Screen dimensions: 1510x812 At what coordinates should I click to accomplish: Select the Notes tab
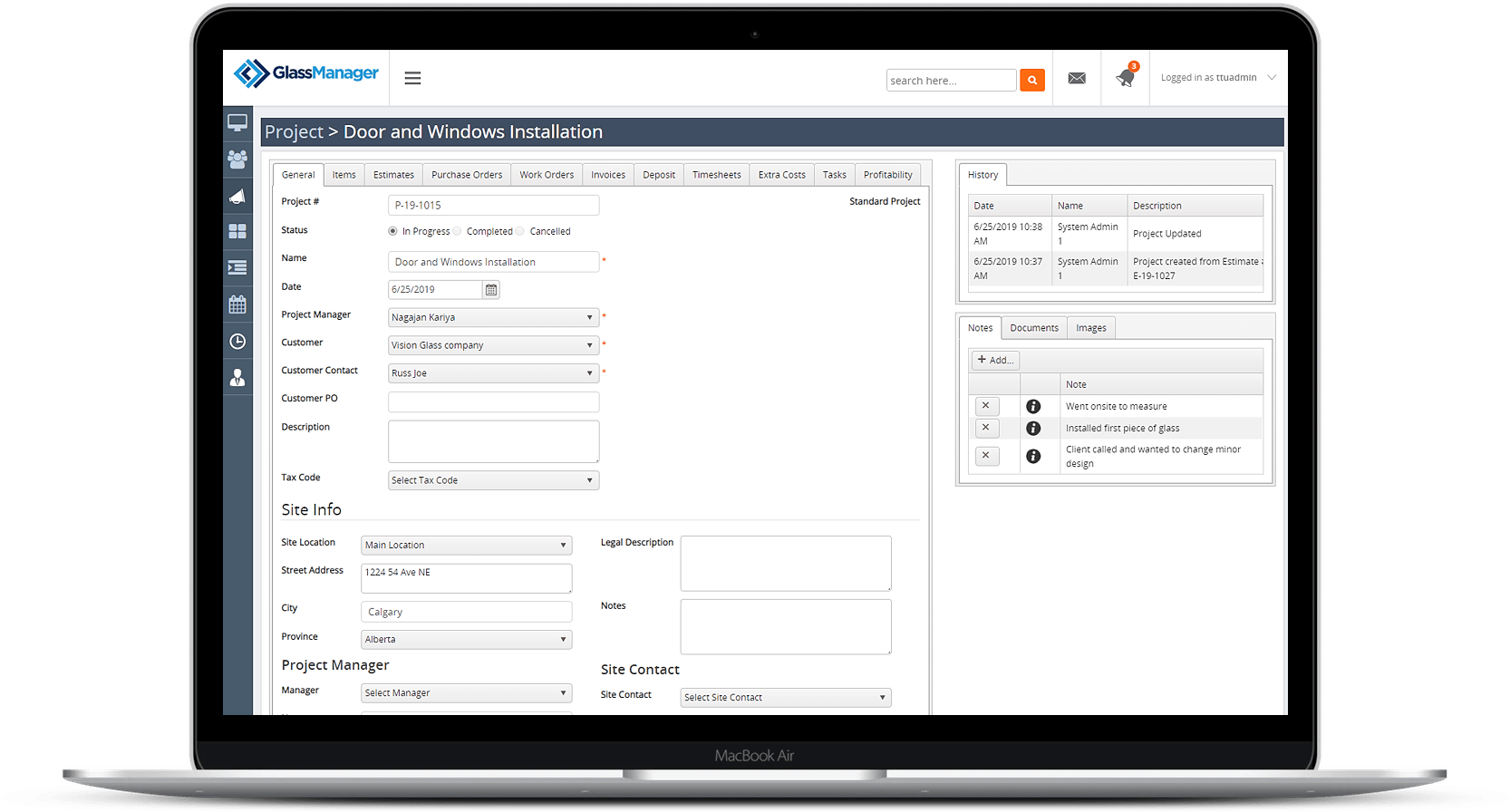pyautogui.click(x=980, y=328)
